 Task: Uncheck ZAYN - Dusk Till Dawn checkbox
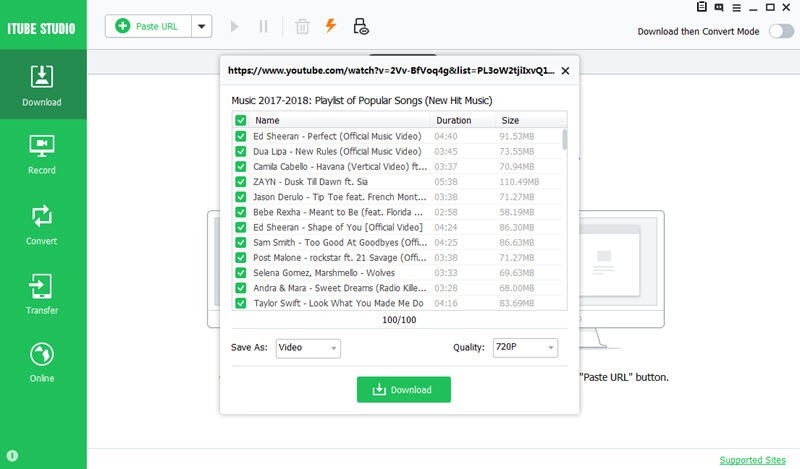click(x=240, y=182)
